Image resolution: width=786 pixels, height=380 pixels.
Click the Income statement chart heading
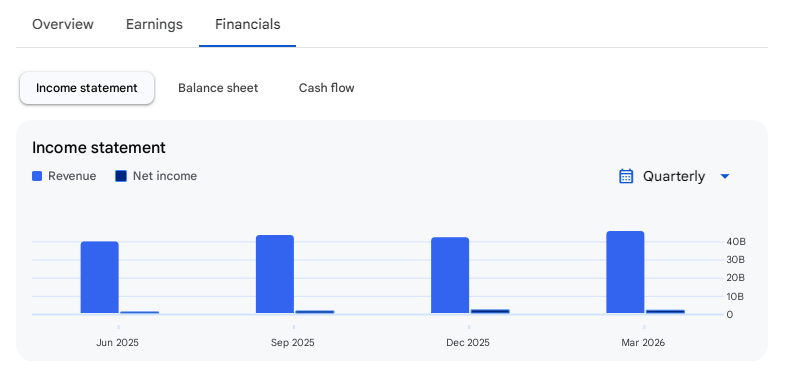(99, 148)
